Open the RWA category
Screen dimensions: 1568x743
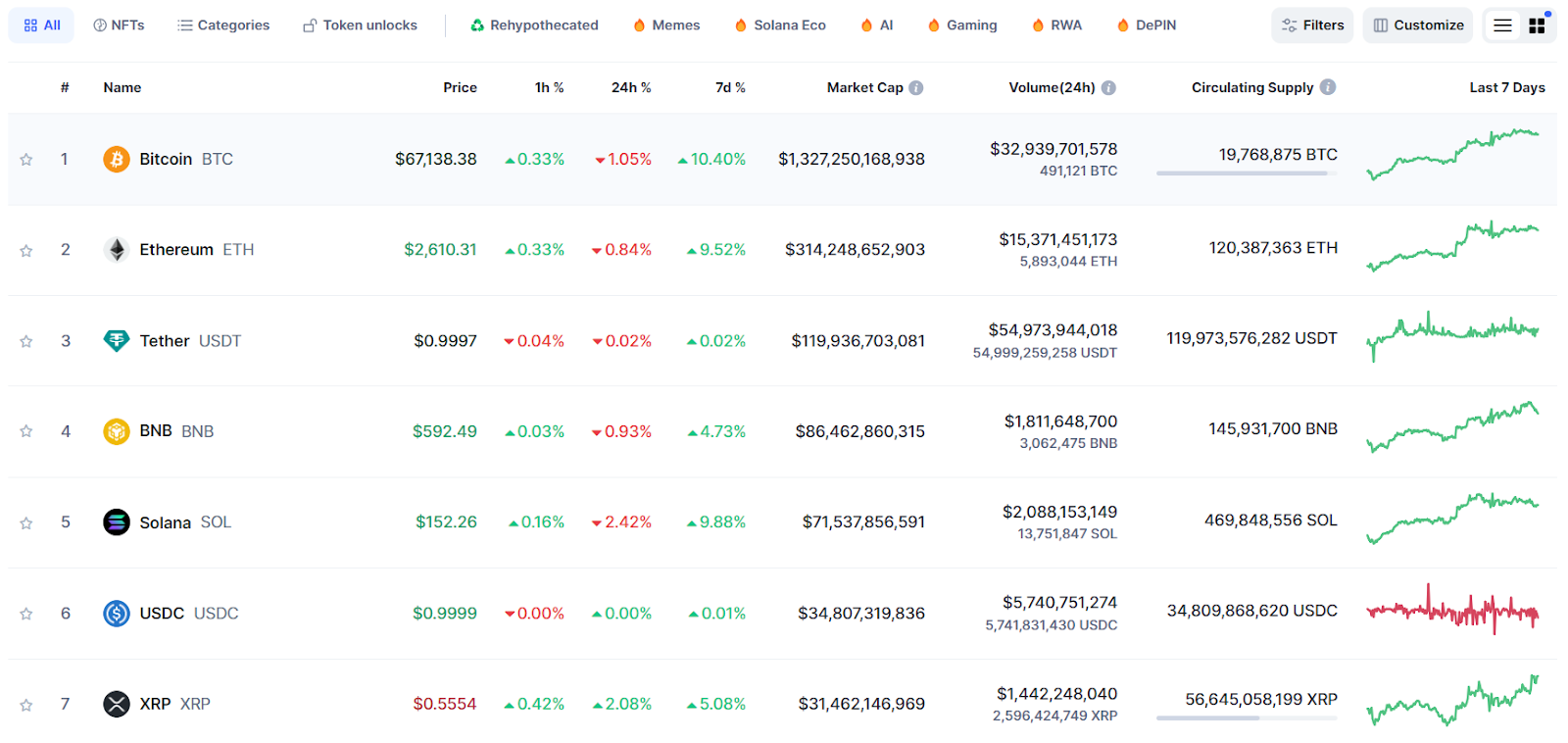[x=1057, y=25]
